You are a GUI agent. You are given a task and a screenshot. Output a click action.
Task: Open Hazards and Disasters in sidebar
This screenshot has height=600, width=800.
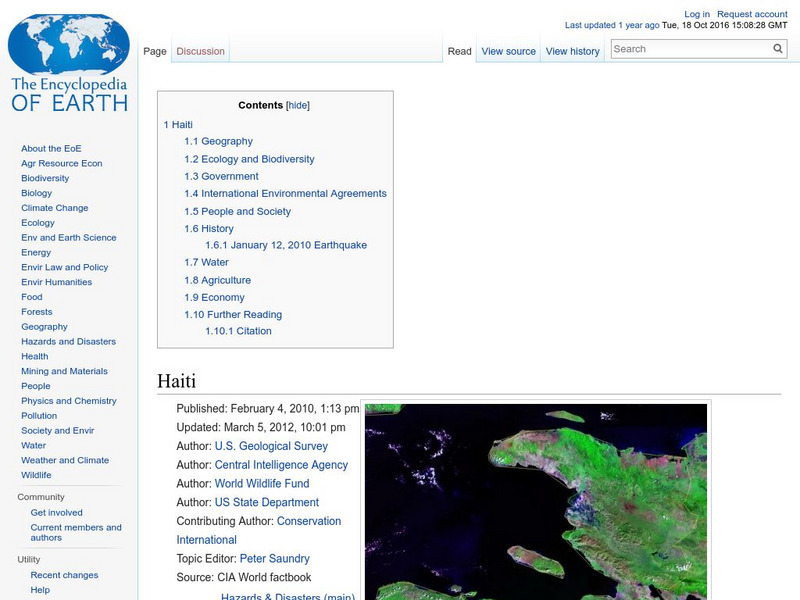click(68, 341)
